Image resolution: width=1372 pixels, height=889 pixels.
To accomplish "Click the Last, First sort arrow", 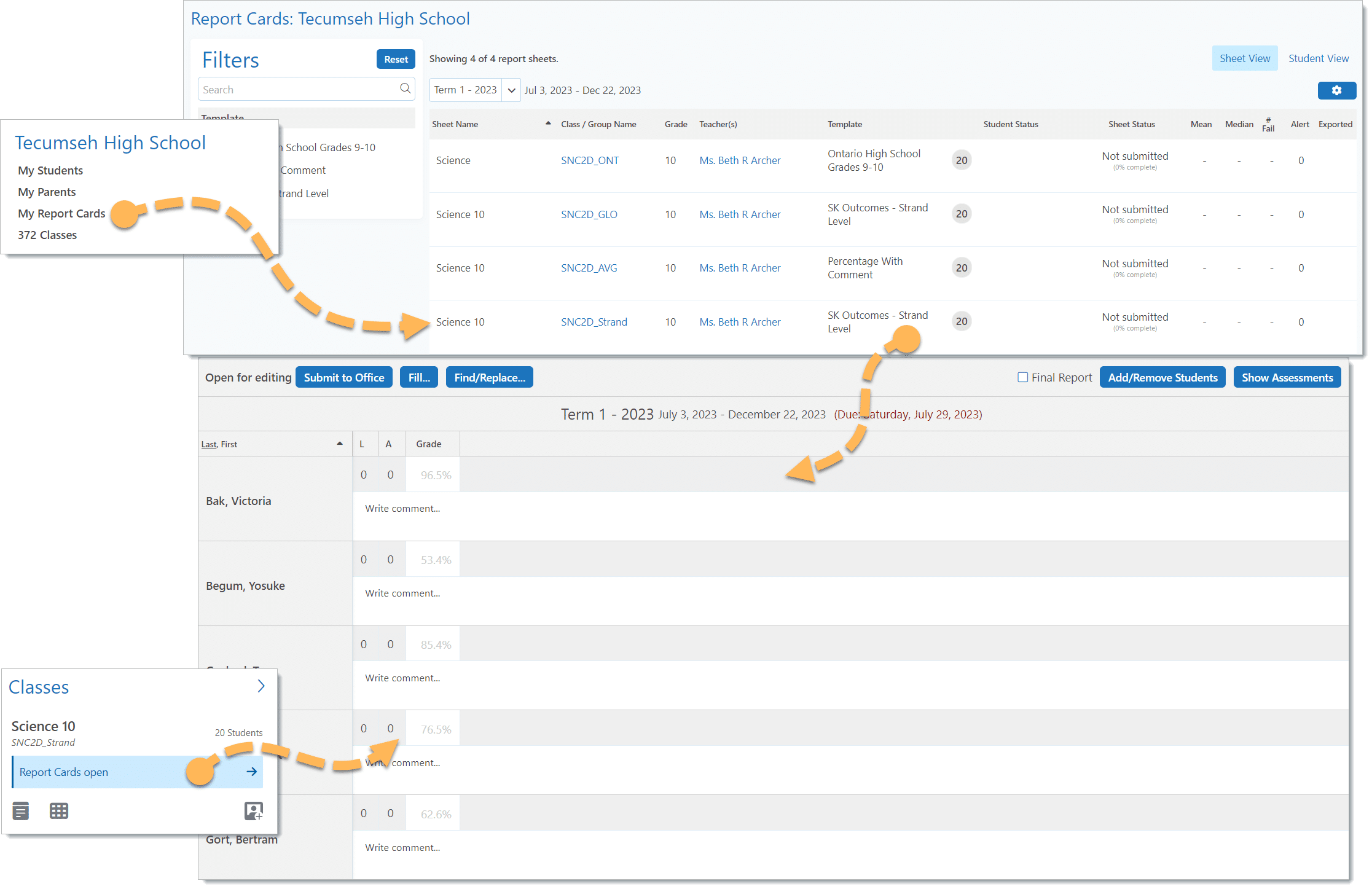I will [x=339, y=444].
